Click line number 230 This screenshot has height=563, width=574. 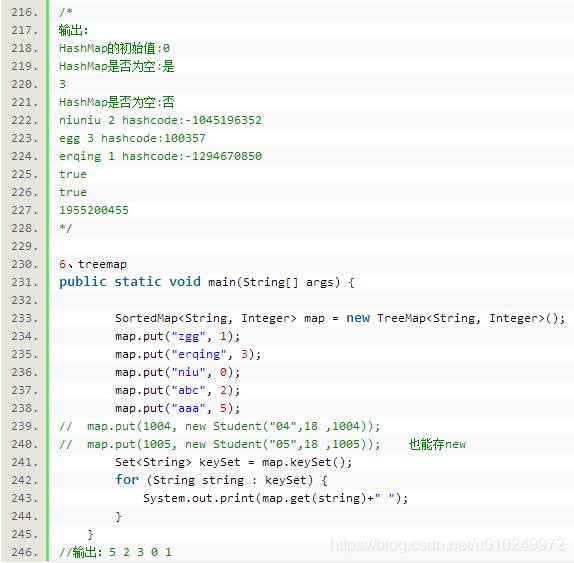point(24,264)
